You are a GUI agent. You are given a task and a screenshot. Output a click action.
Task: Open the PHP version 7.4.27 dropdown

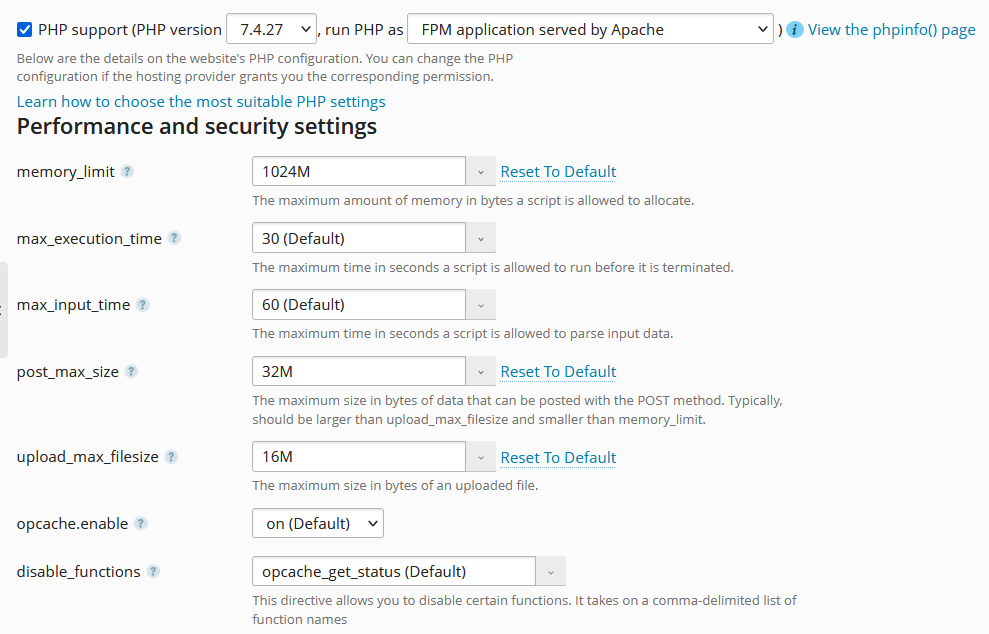click(271, 30)
